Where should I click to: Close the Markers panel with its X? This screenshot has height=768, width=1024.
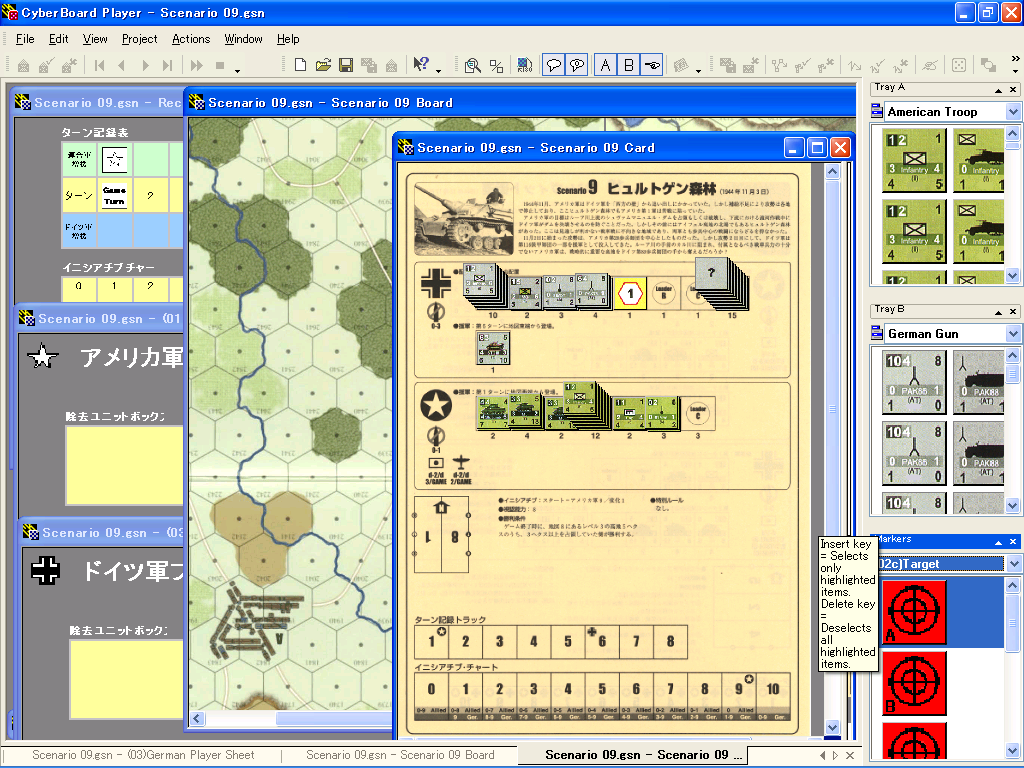coord(1013,541)
